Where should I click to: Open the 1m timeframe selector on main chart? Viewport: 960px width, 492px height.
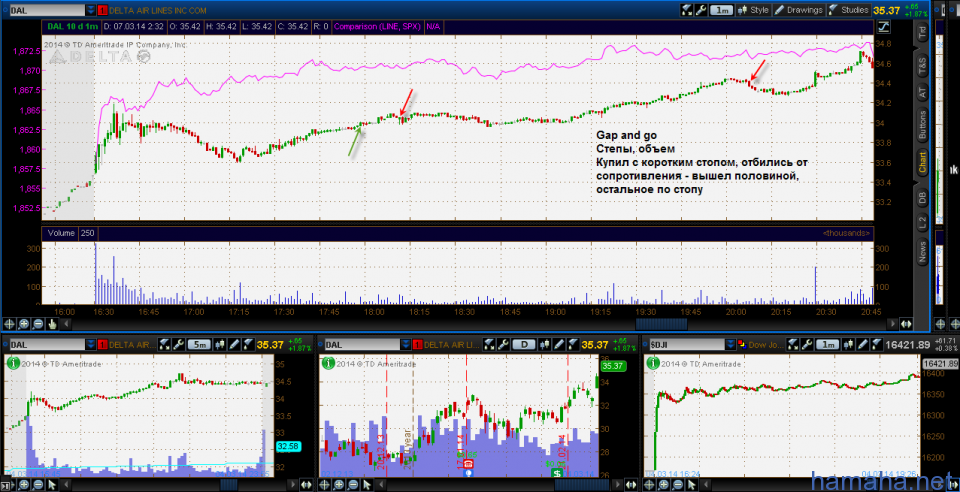point(723,10)
